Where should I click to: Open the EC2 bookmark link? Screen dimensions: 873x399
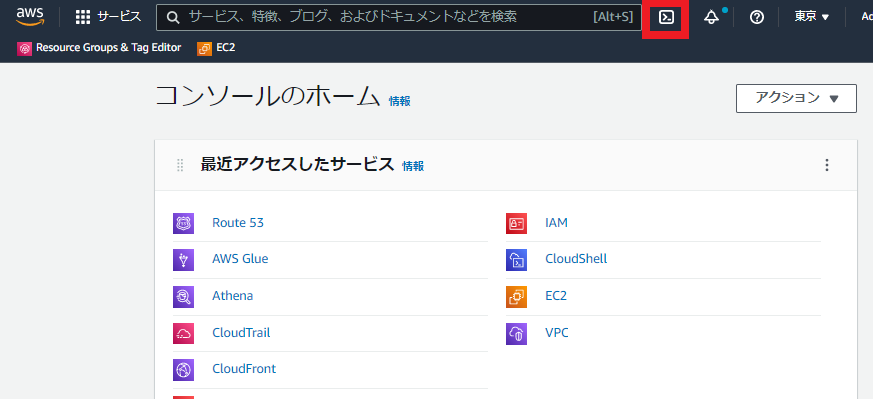click(x=225, y=48)
